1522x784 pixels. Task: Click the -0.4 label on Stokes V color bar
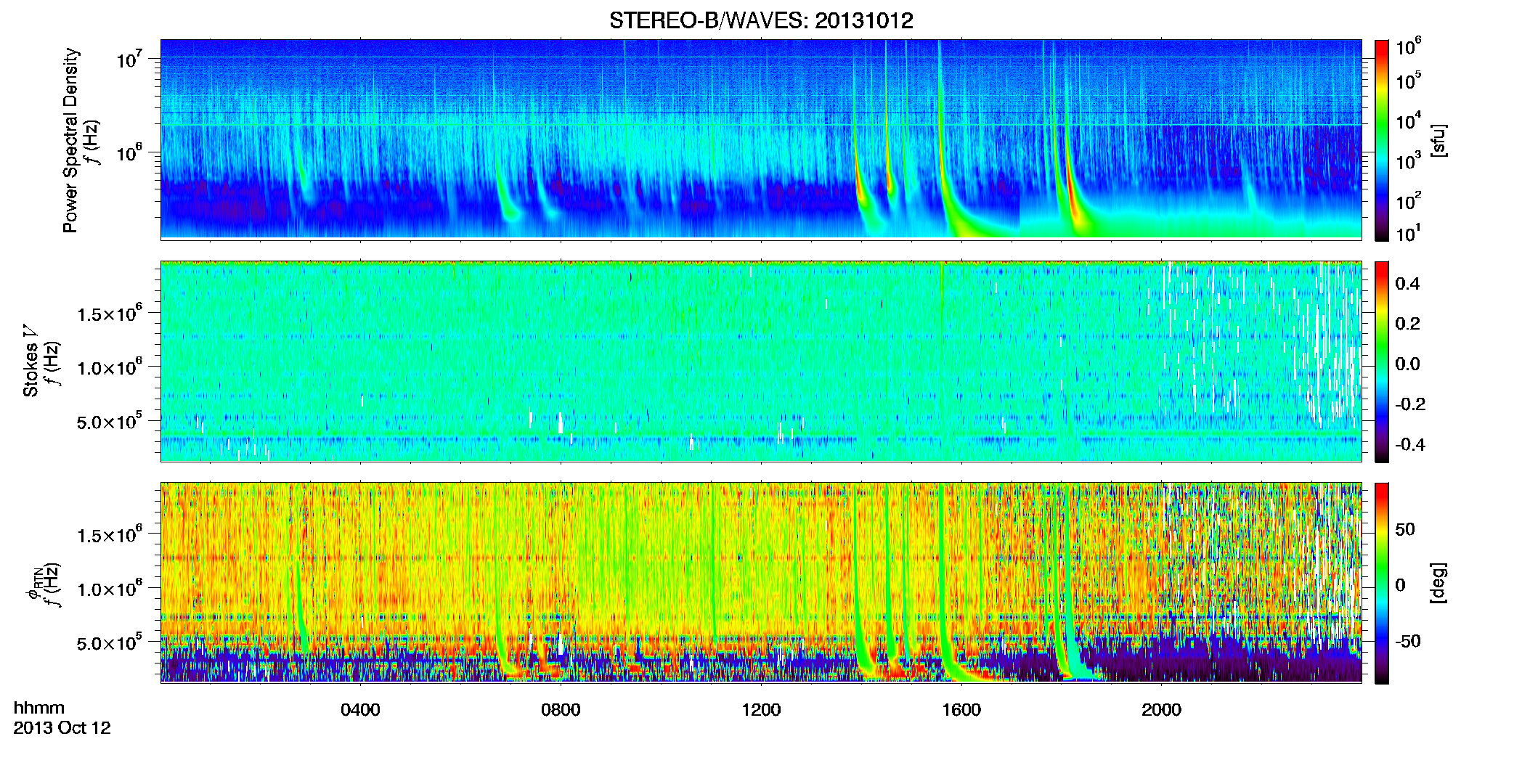click(x=1410, y=444)
